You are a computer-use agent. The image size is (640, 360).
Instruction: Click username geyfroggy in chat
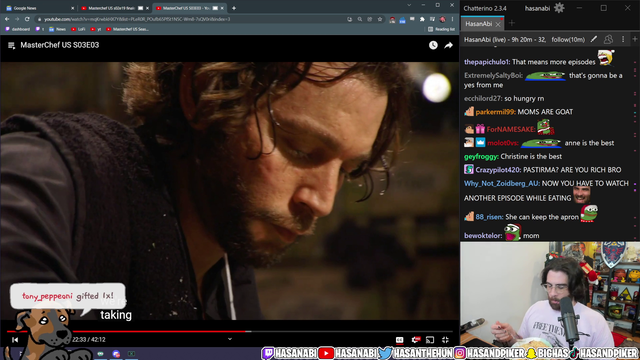click(481, 157)
